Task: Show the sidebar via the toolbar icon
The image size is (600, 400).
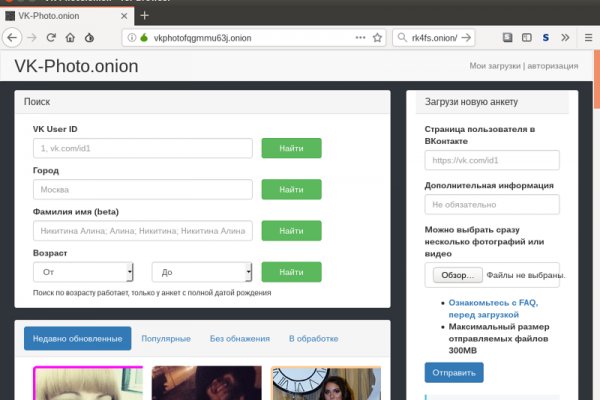Action: [527, 38]
